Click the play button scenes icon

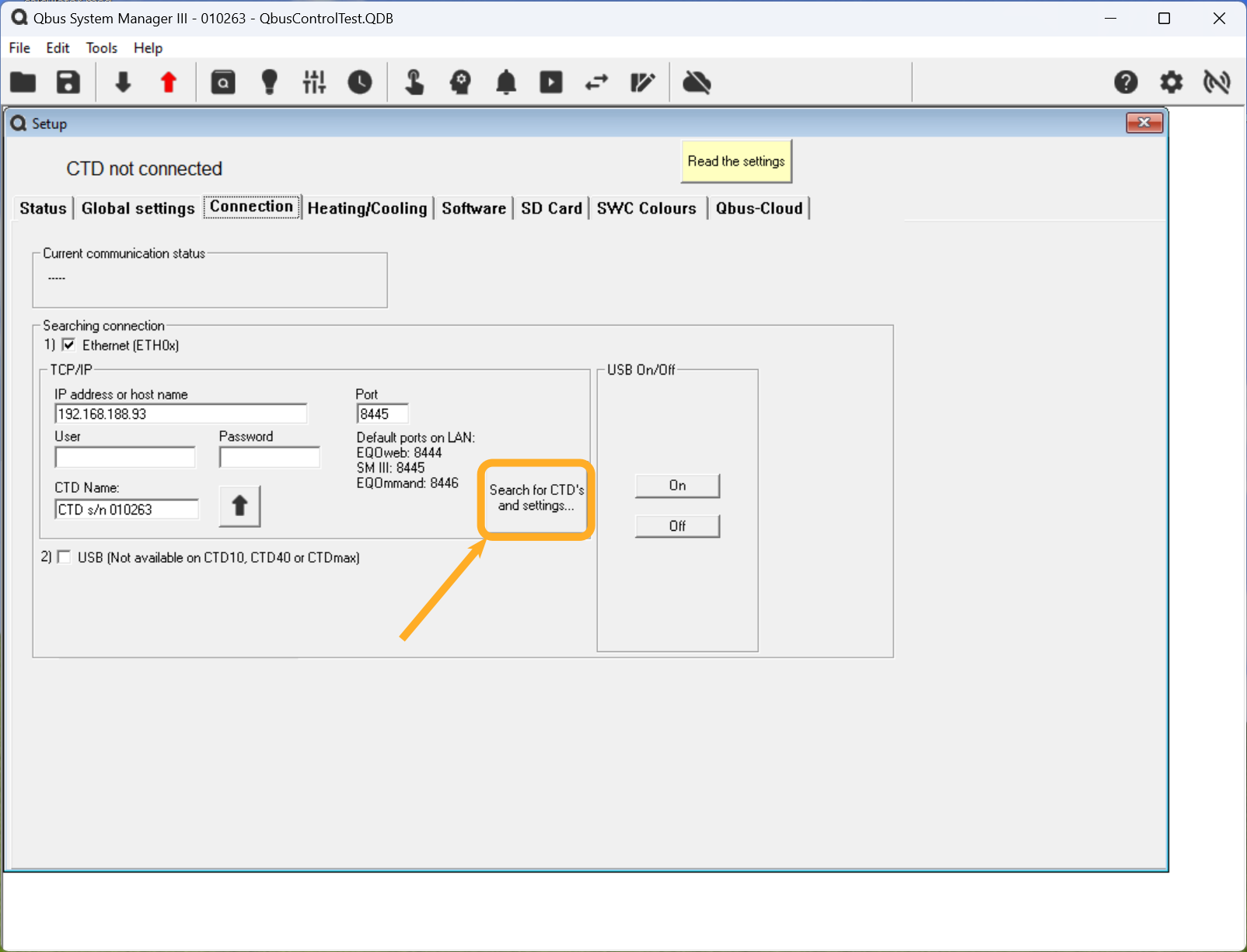coord(551,82)
